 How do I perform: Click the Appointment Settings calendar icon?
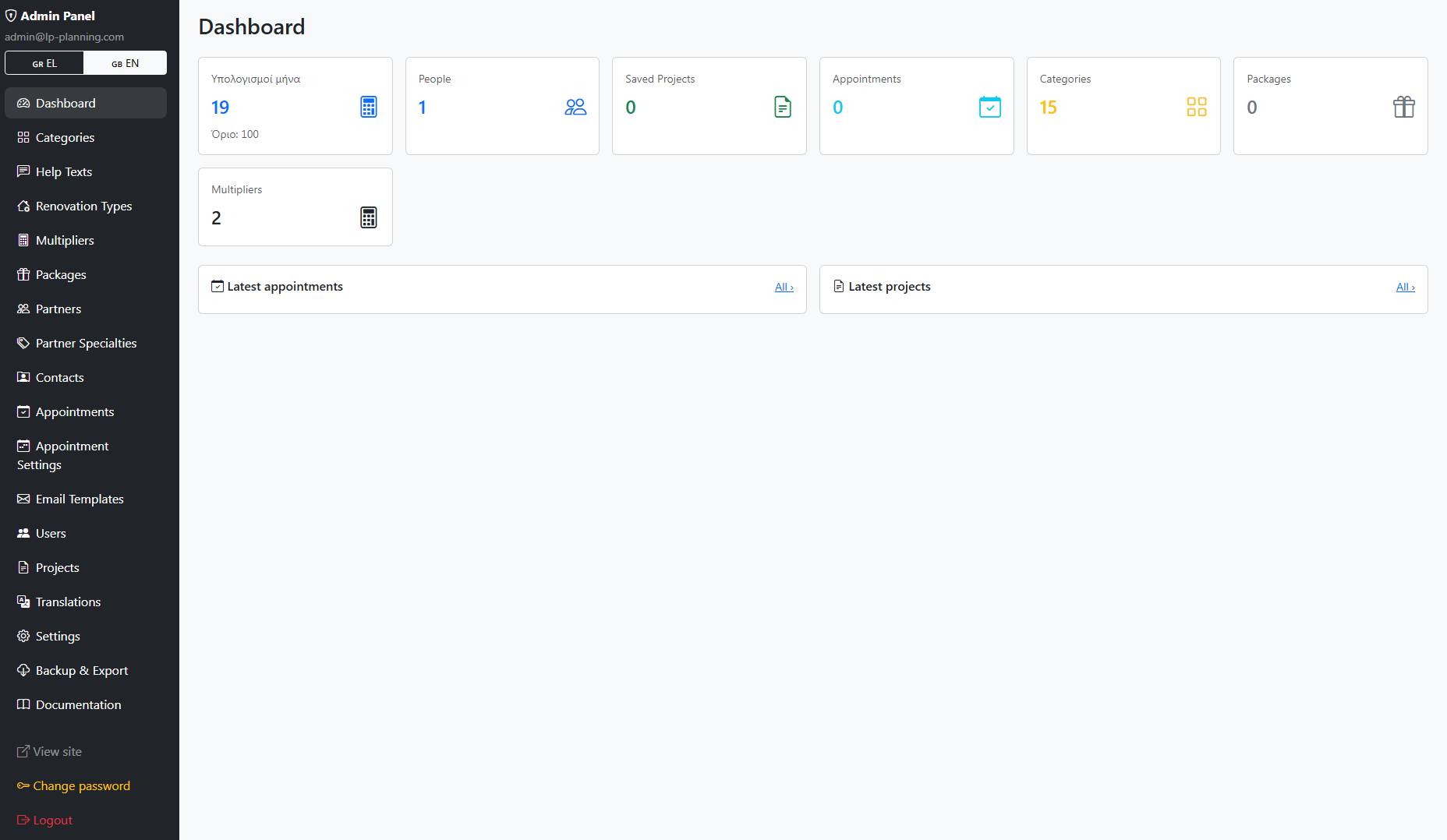point(23,446)
